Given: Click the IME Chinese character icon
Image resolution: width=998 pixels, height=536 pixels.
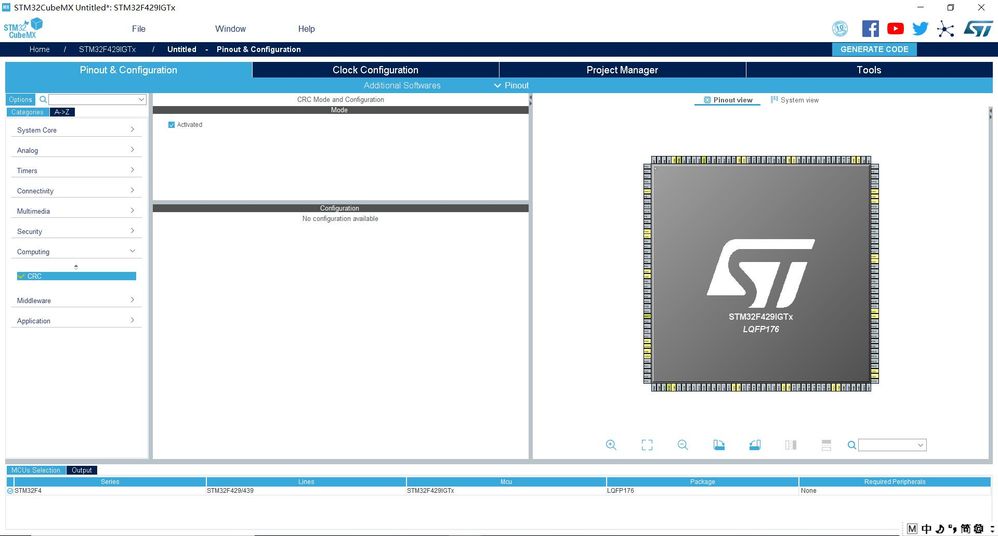Looking at the screenshot, I should coord(927,528).
